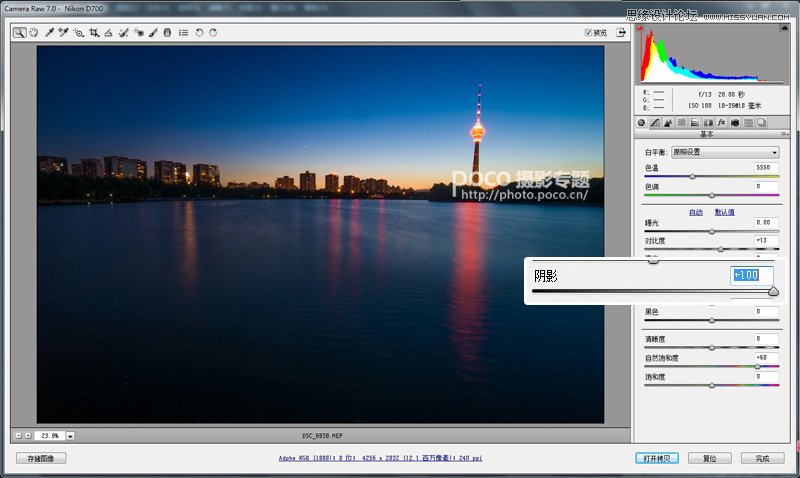Image resolution: width=800 pixels, height=478 pixels.
Task: Rotate image clockwise
Action: point(213,32)
